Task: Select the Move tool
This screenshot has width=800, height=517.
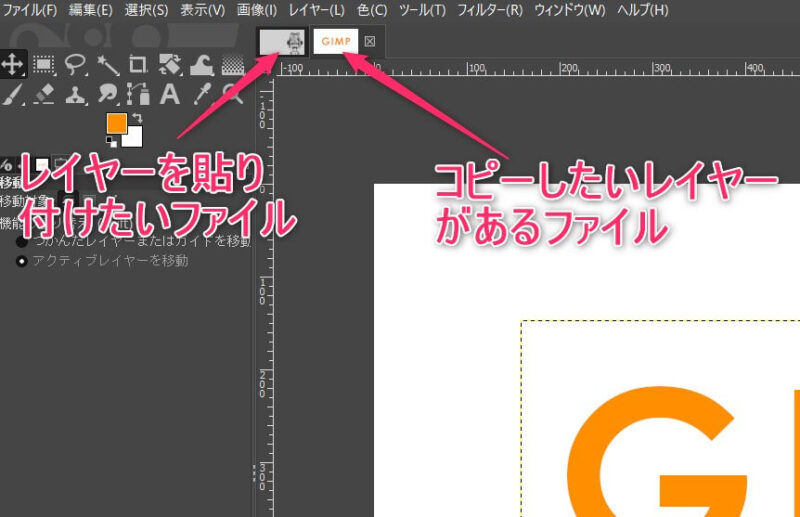Action: (13, 64)
